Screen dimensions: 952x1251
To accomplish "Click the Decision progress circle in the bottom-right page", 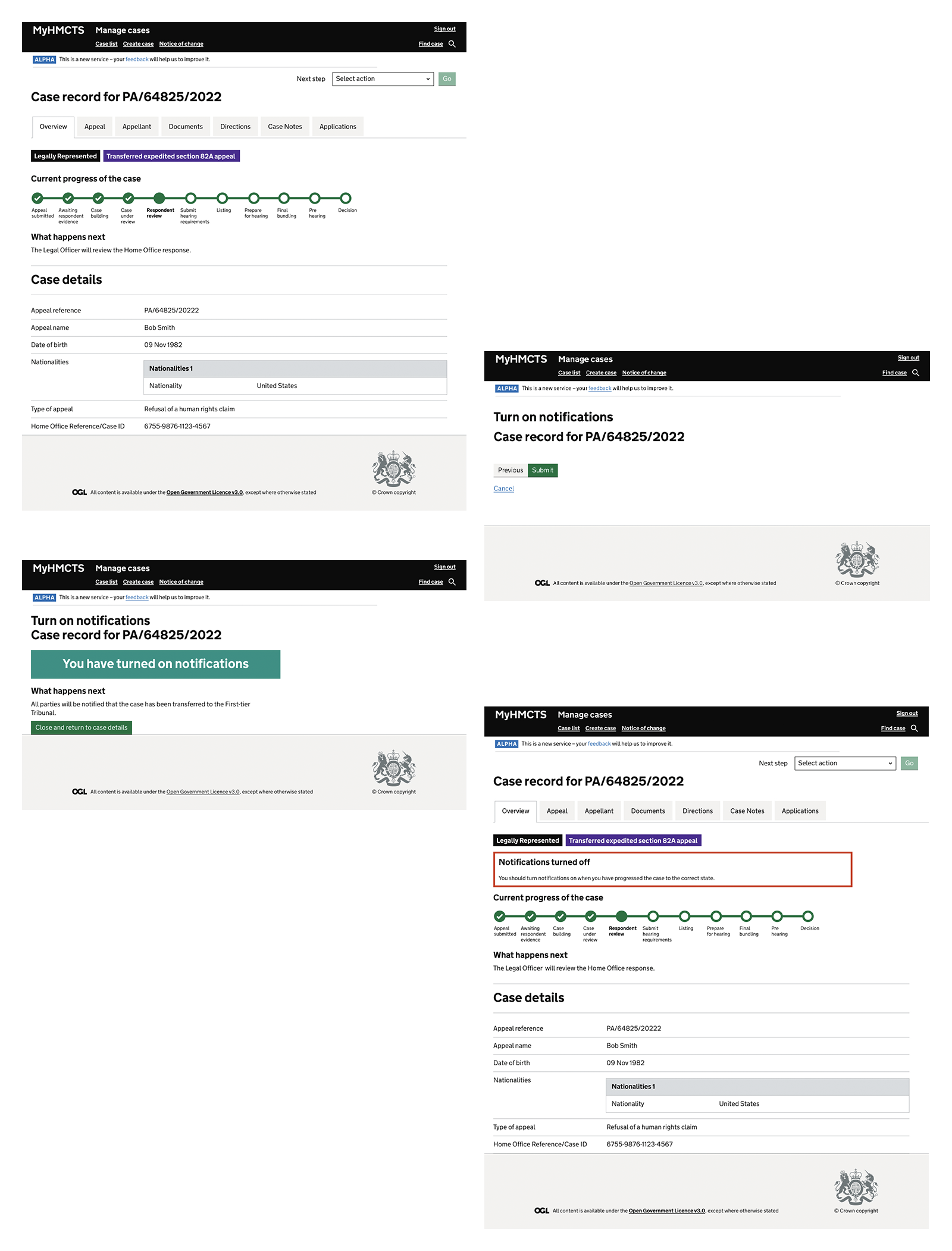I will pos(807,917).
